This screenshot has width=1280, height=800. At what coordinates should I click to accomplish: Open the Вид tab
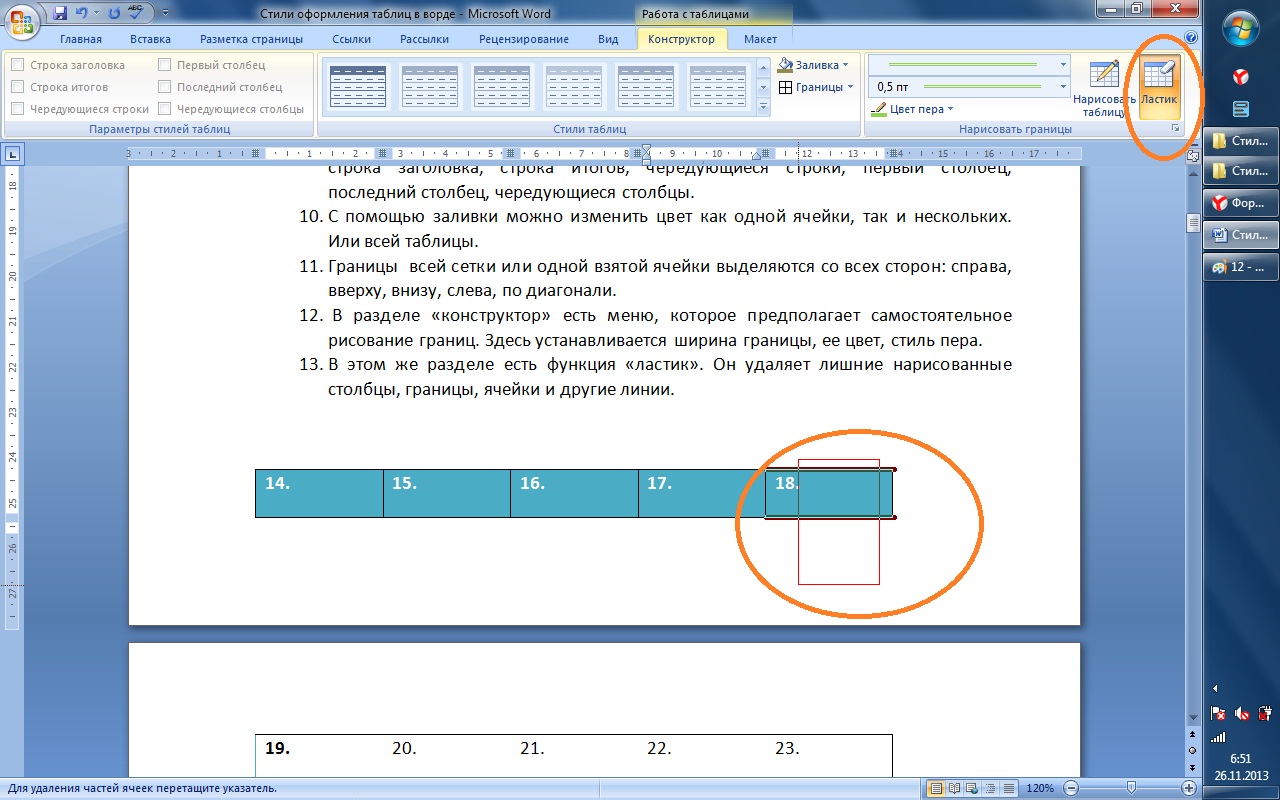pyautogui.click(x=608, y=39)
